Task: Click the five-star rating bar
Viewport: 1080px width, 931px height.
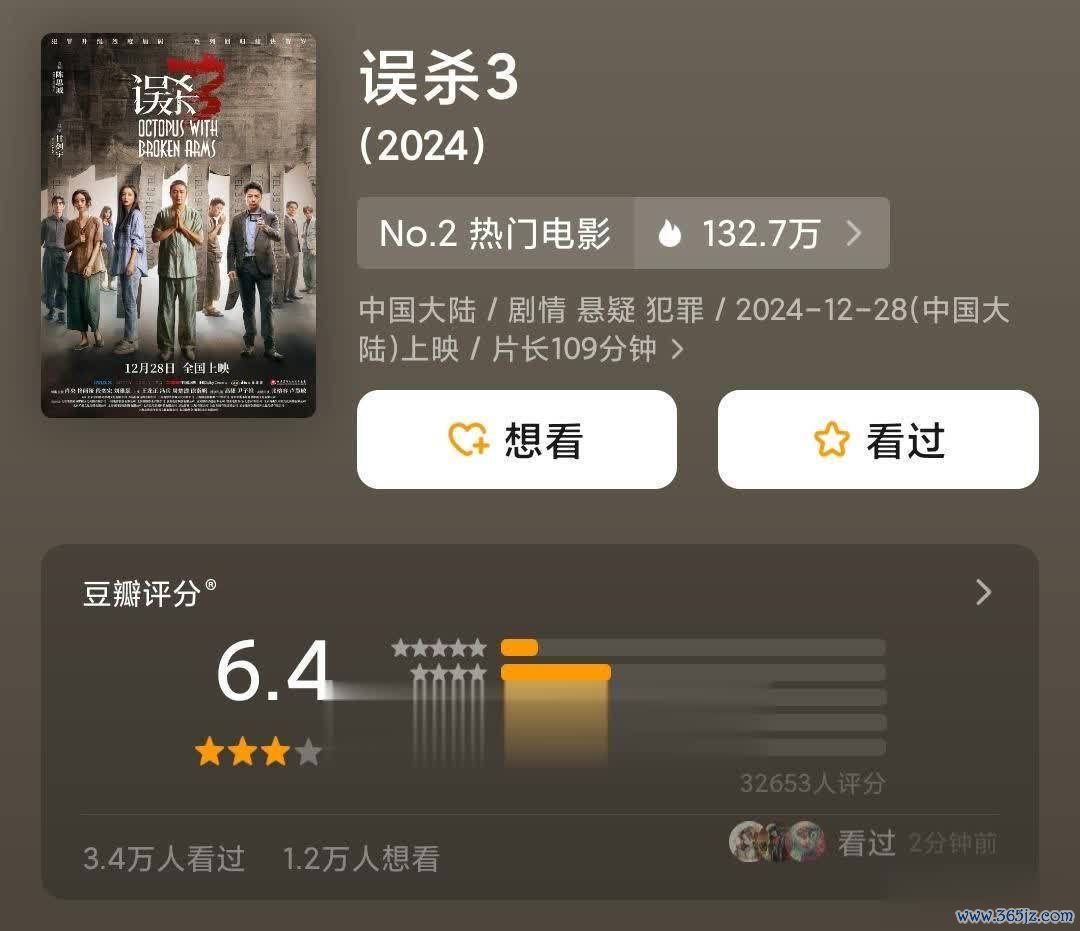Action: (693, 647)
